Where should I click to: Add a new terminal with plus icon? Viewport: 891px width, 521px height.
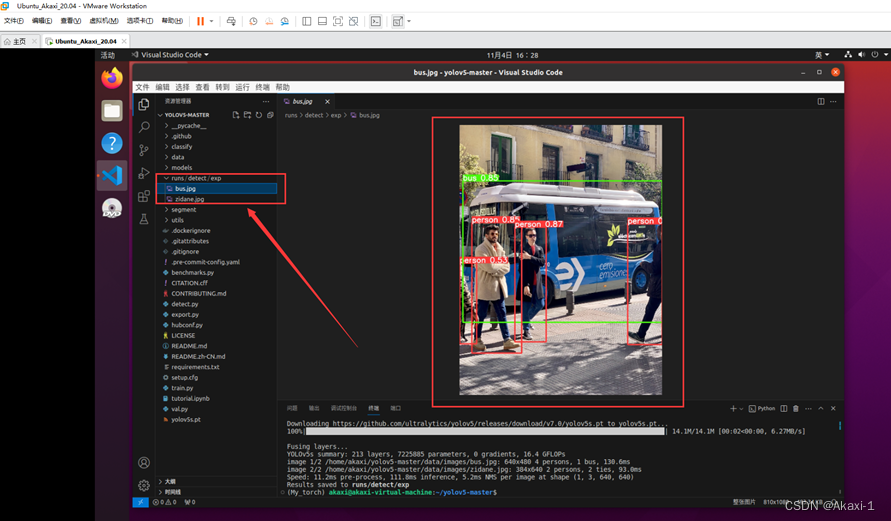tap(733, 409)
